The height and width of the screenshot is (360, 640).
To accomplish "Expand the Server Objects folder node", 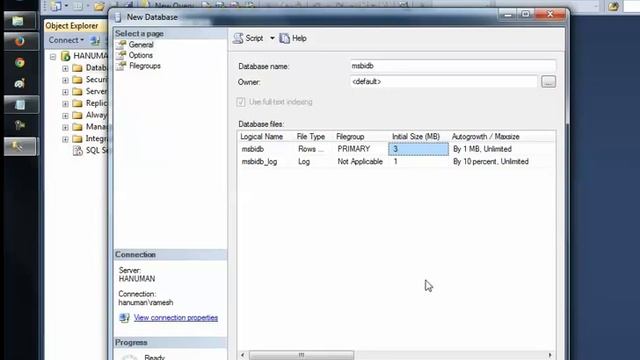I will coord(65,92).
